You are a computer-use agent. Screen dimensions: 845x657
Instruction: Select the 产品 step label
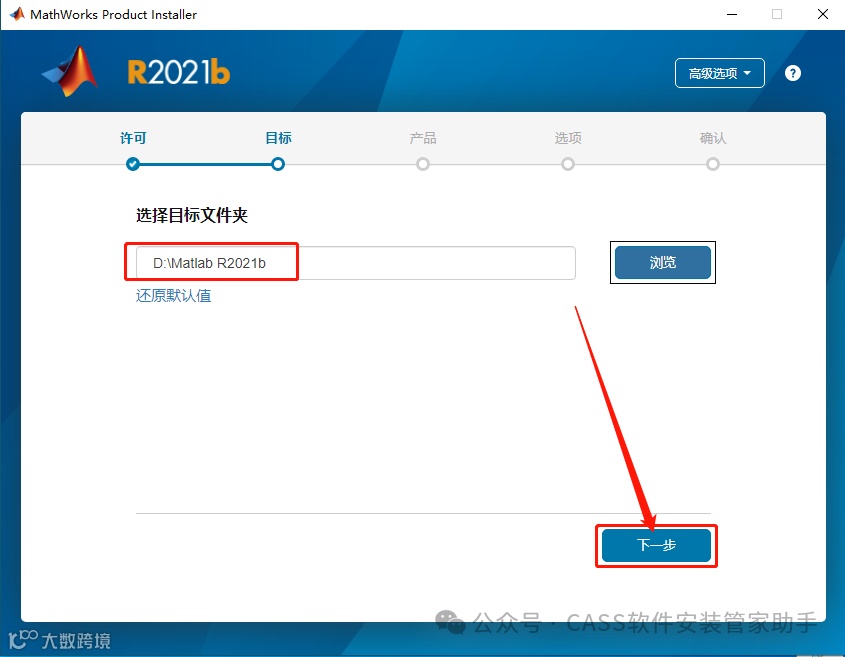(423, 138)
